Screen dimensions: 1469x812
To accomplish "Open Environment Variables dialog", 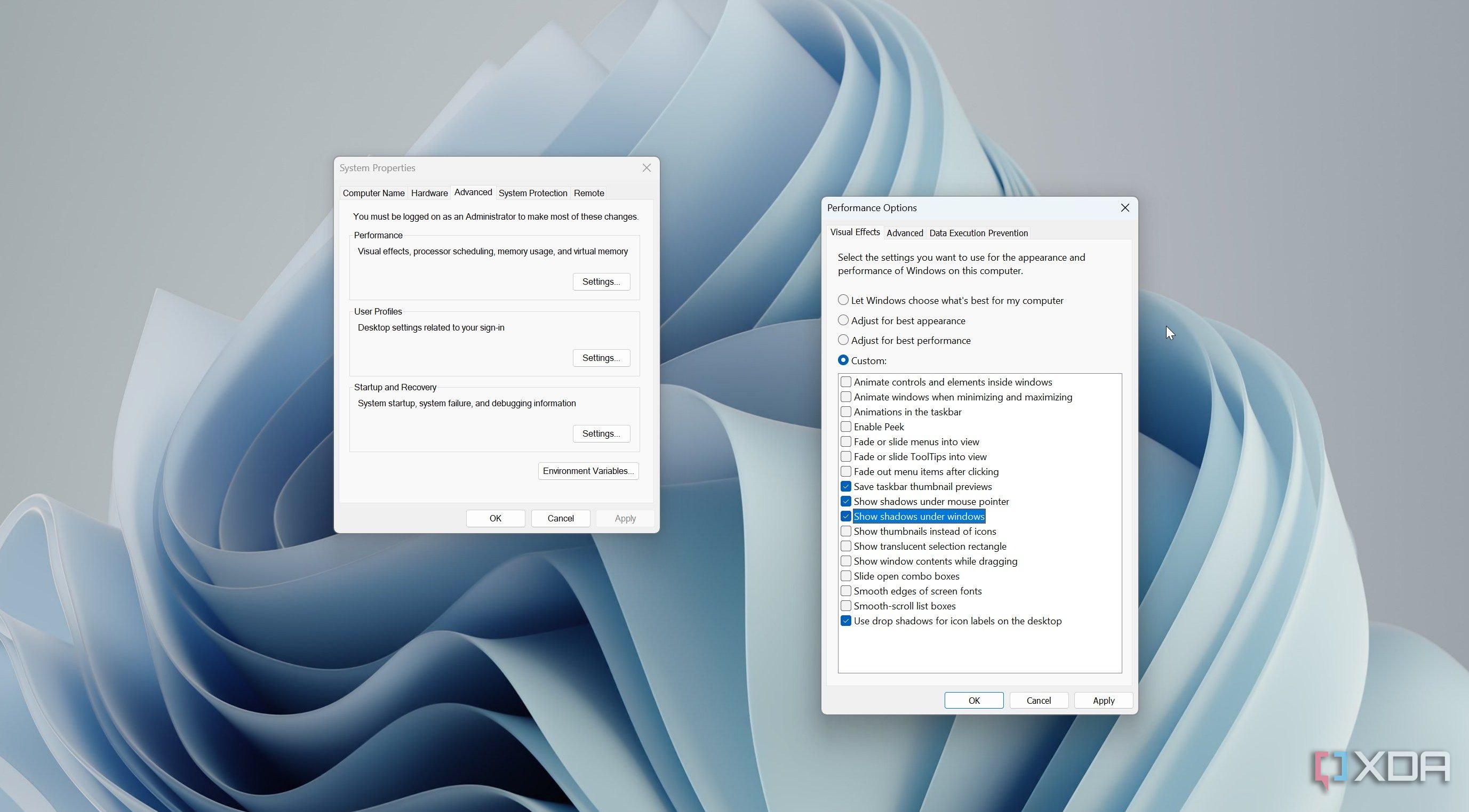I will click(588, 471).
